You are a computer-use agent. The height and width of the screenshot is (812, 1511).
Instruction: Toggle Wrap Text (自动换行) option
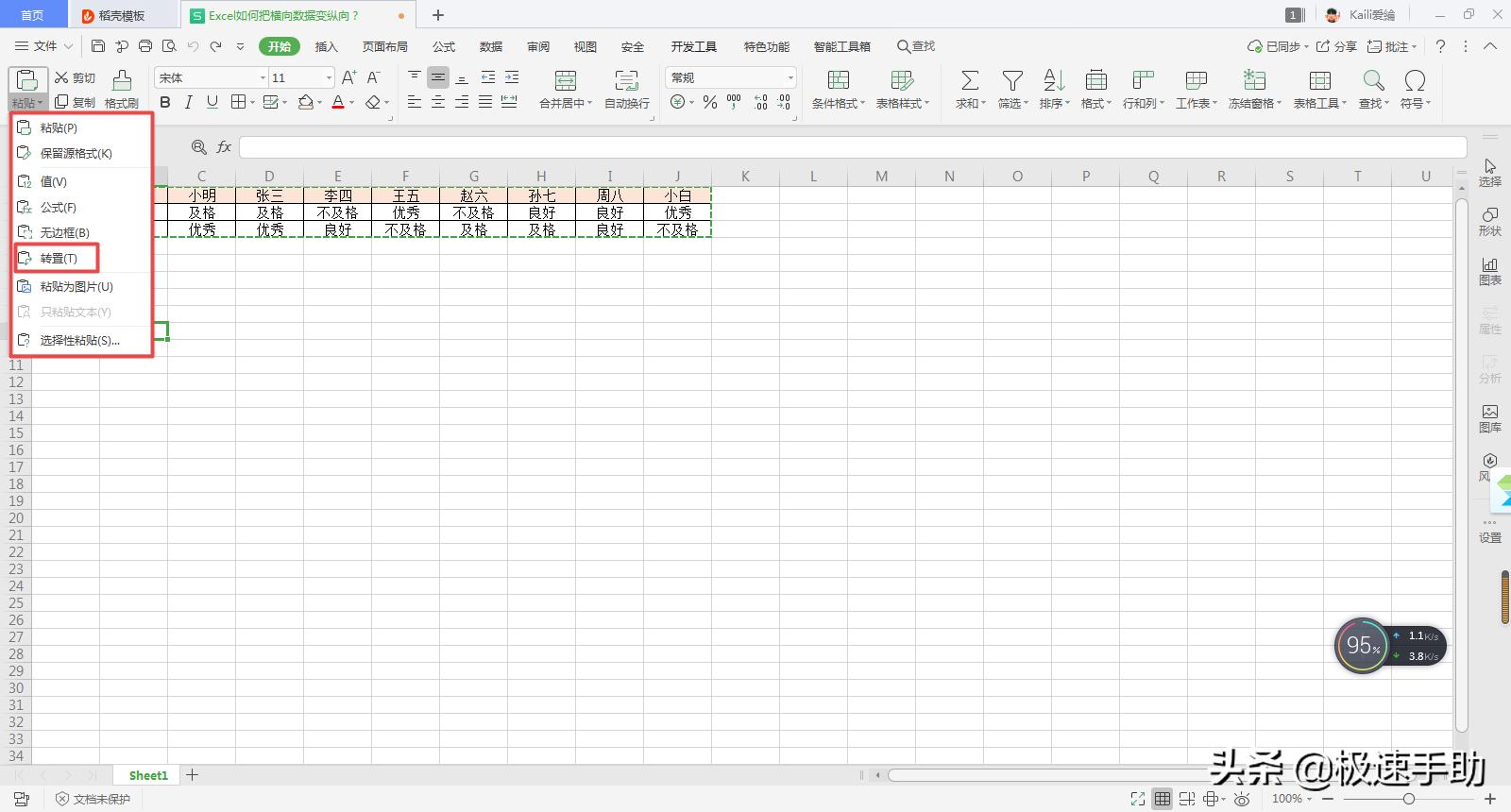pos(626,81)
